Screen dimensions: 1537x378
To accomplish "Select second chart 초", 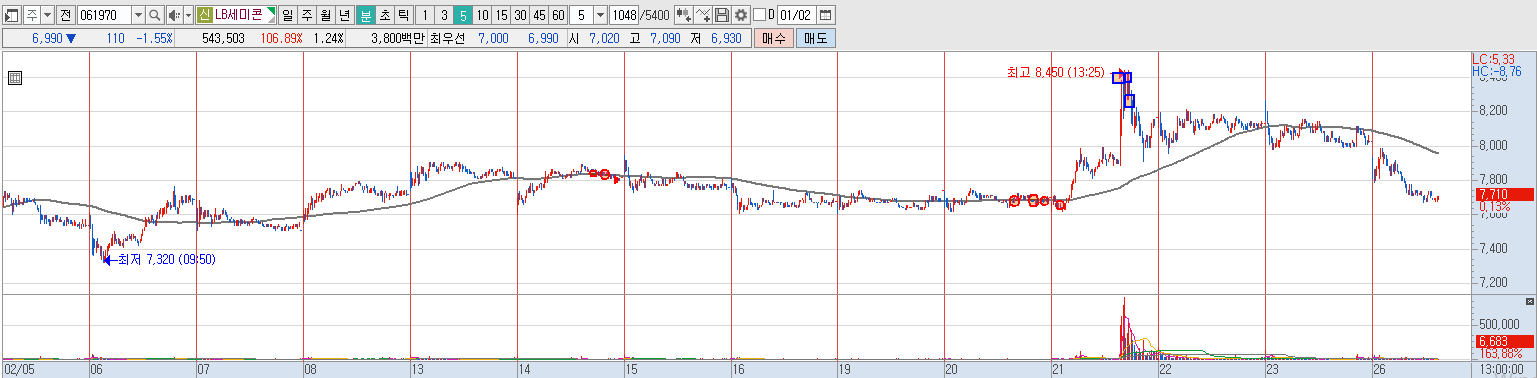I will (x=384, y=15).
